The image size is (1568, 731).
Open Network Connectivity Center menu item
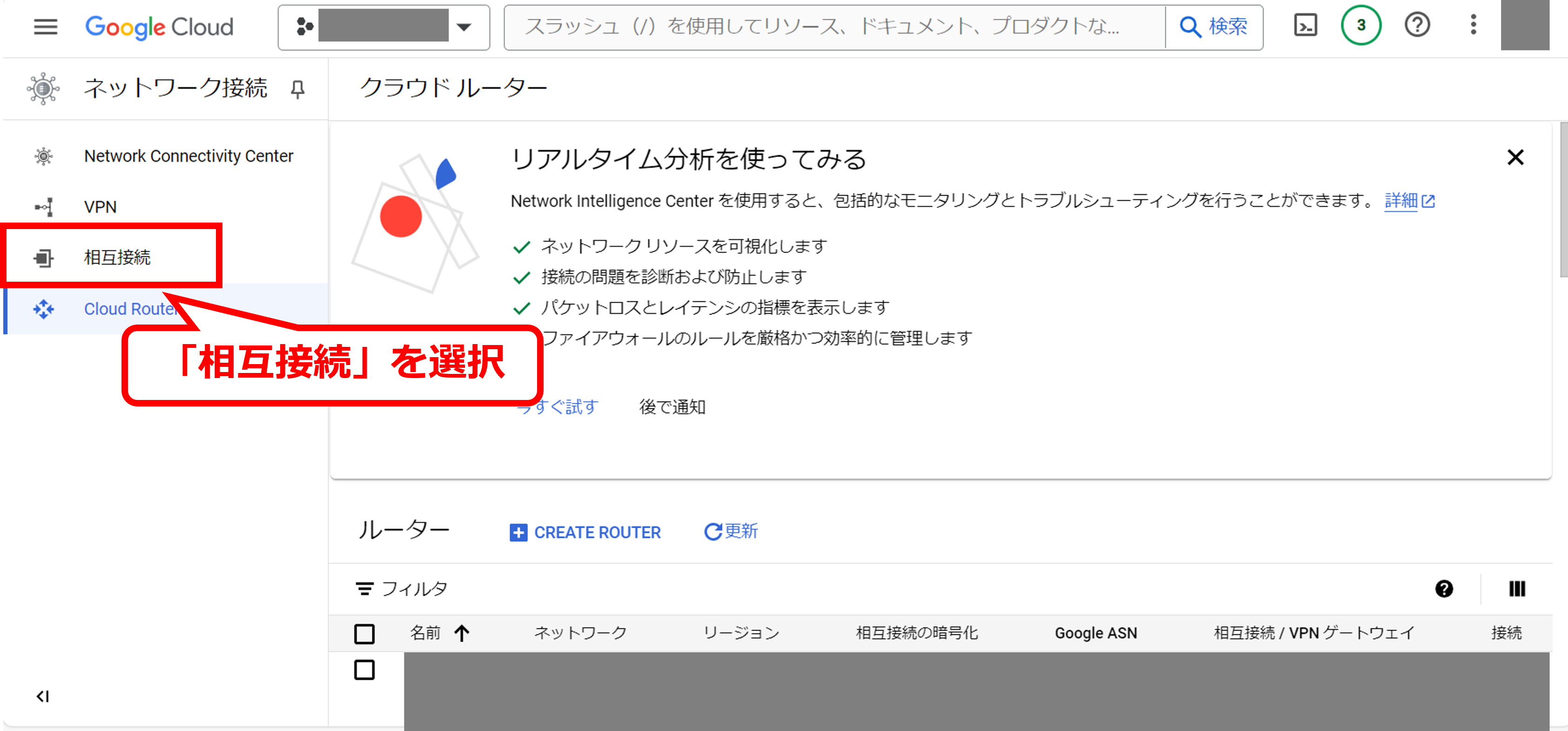[x=188, y=156]
